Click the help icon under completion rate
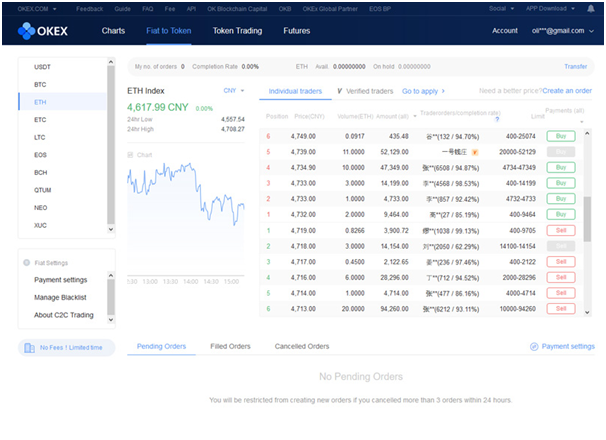The image size is (606, 440). [497, 119]
